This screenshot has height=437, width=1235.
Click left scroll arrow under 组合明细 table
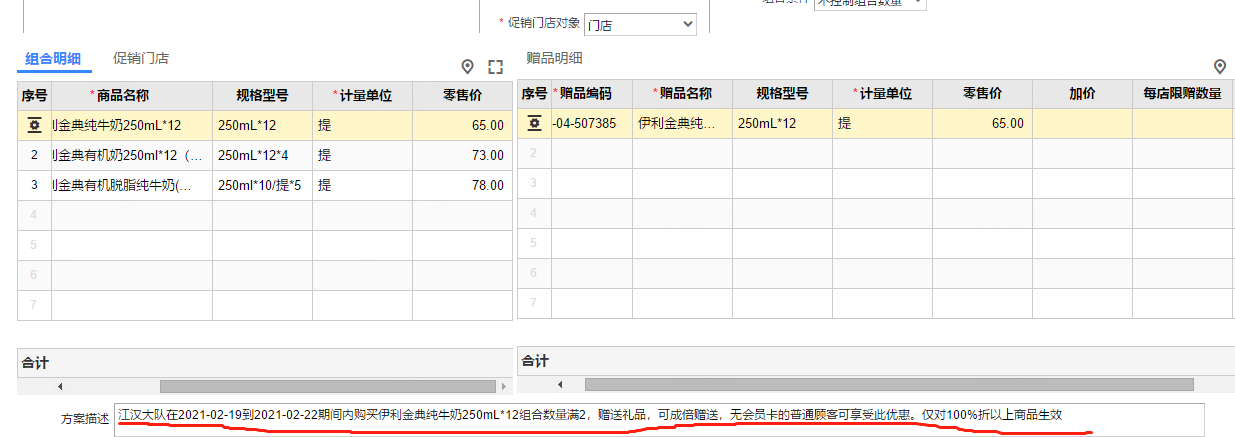pos(59,386)
